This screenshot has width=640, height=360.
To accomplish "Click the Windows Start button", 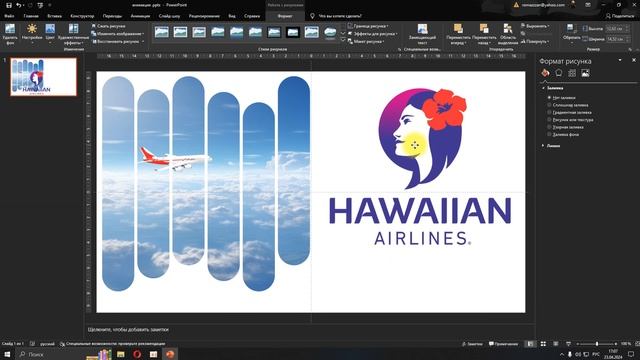I will click(7, 354).
